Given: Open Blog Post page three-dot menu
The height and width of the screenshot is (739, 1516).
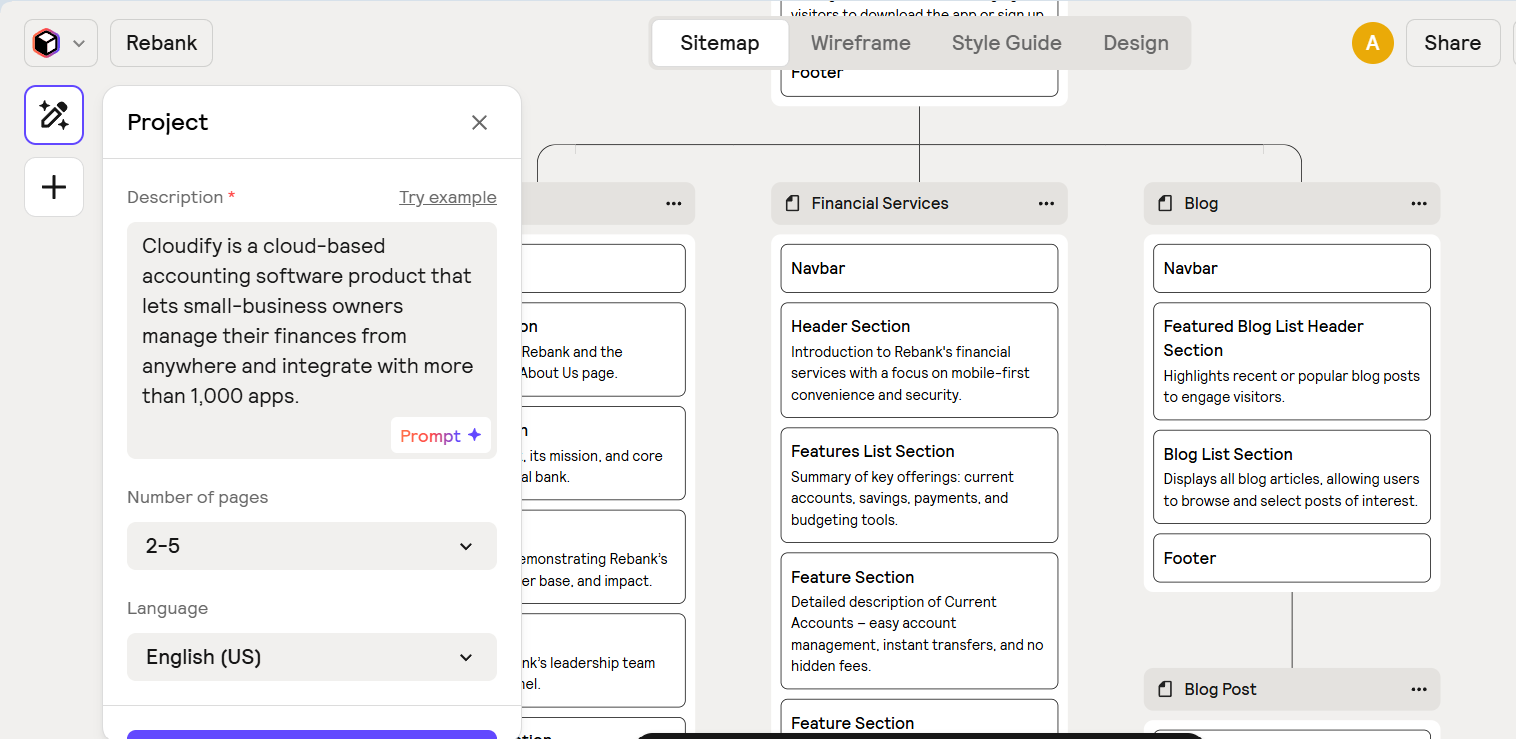Looking at the screenshot, I should click(1419, 690).
